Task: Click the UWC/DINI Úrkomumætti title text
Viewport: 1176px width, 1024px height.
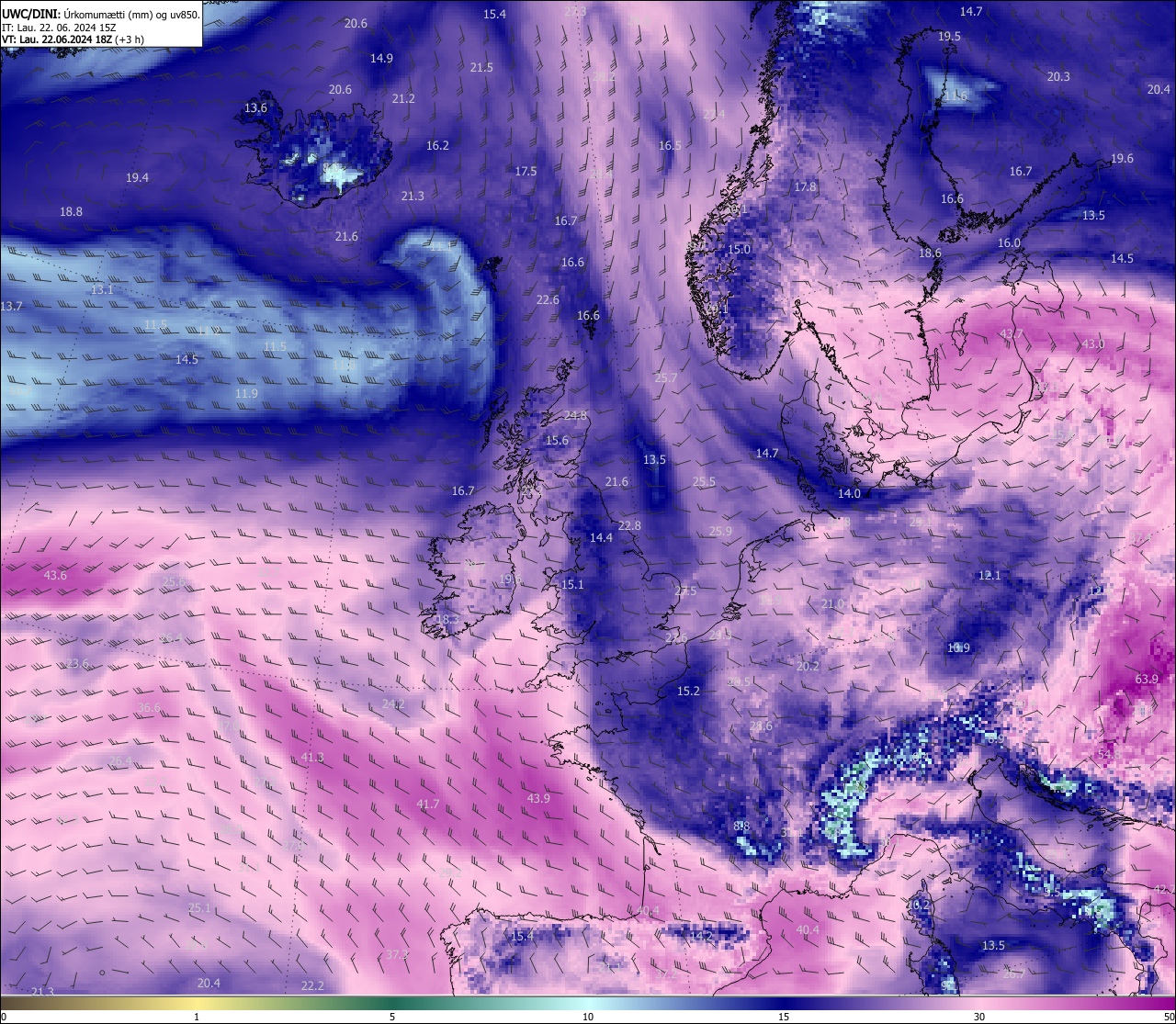Action: [101, 14]
